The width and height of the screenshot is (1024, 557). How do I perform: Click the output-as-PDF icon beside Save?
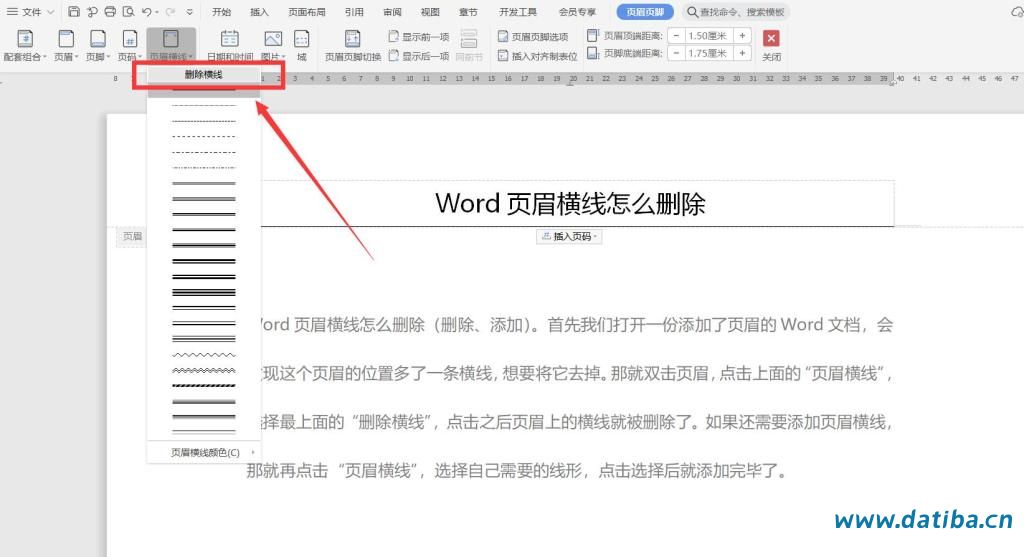92,12
